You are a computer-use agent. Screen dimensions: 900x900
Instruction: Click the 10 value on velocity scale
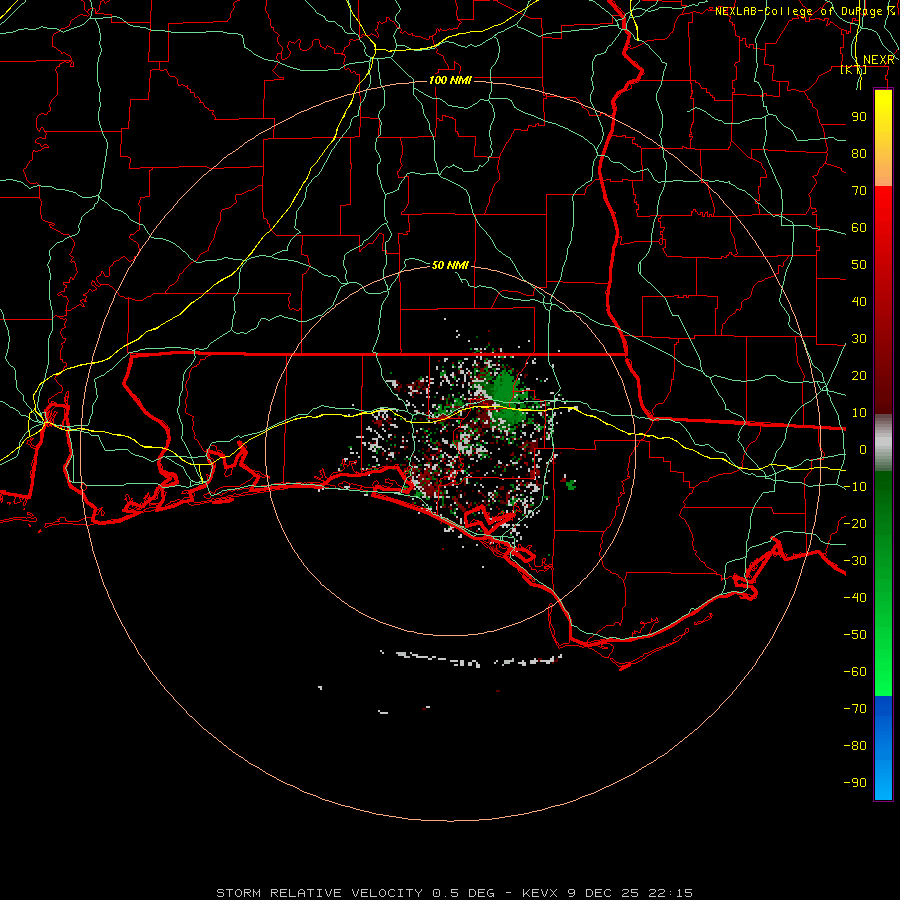859,413
